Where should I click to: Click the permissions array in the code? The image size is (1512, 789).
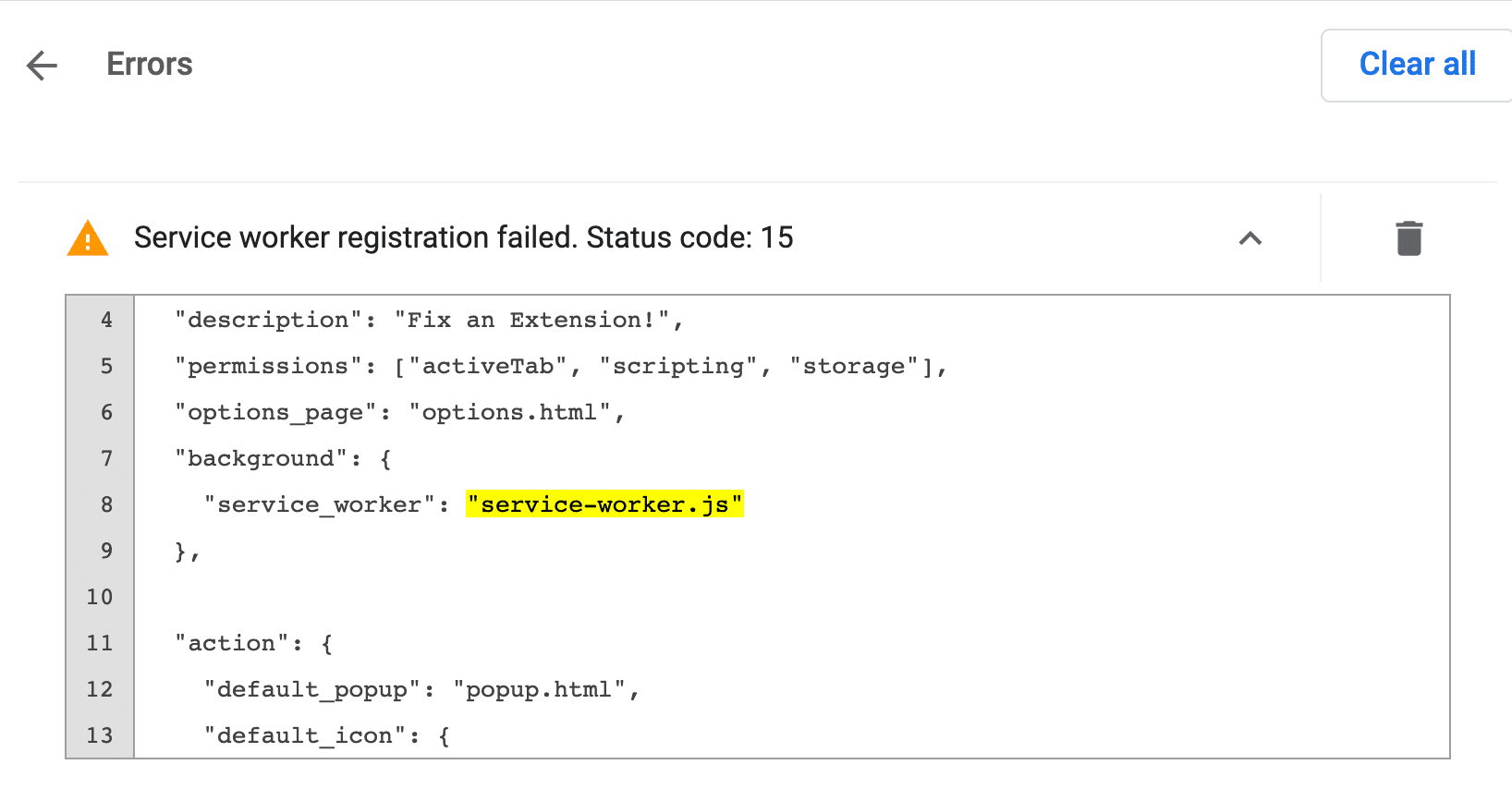(559, 365)
